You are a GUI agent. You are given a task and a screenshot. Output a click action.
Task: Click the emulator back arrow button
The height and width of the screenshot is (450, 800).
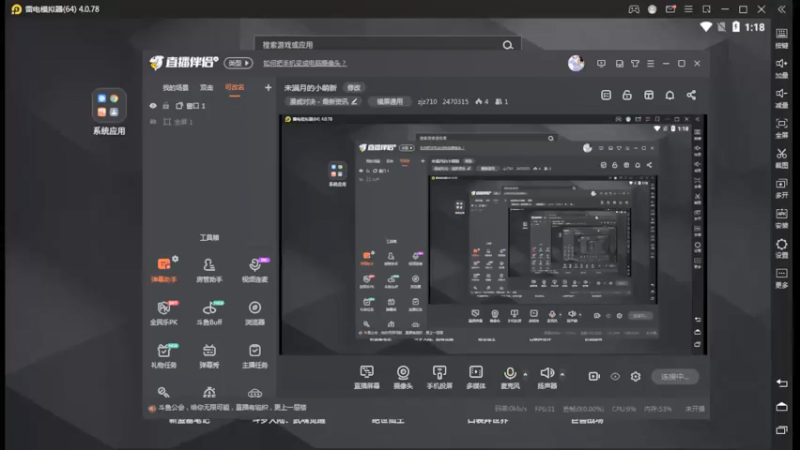pos(782,383)
